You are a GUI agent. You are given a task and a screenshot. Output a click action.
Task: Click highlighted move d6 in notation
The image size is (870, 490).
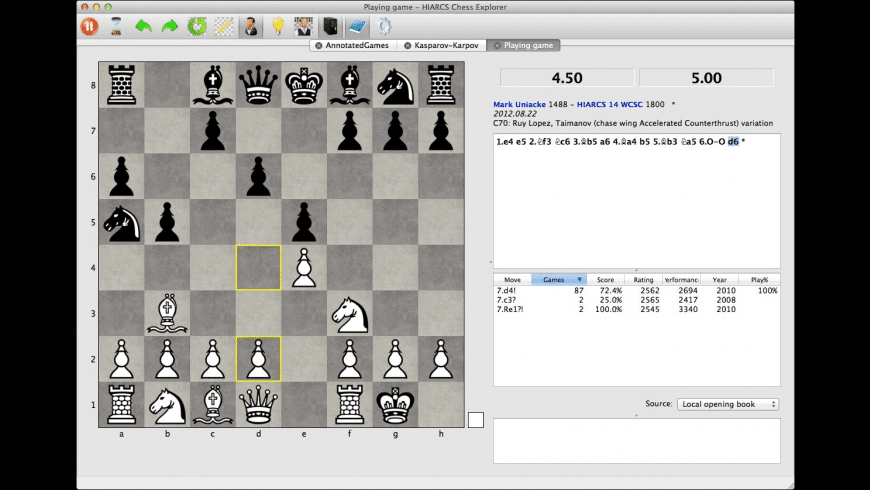pos(733,142)
